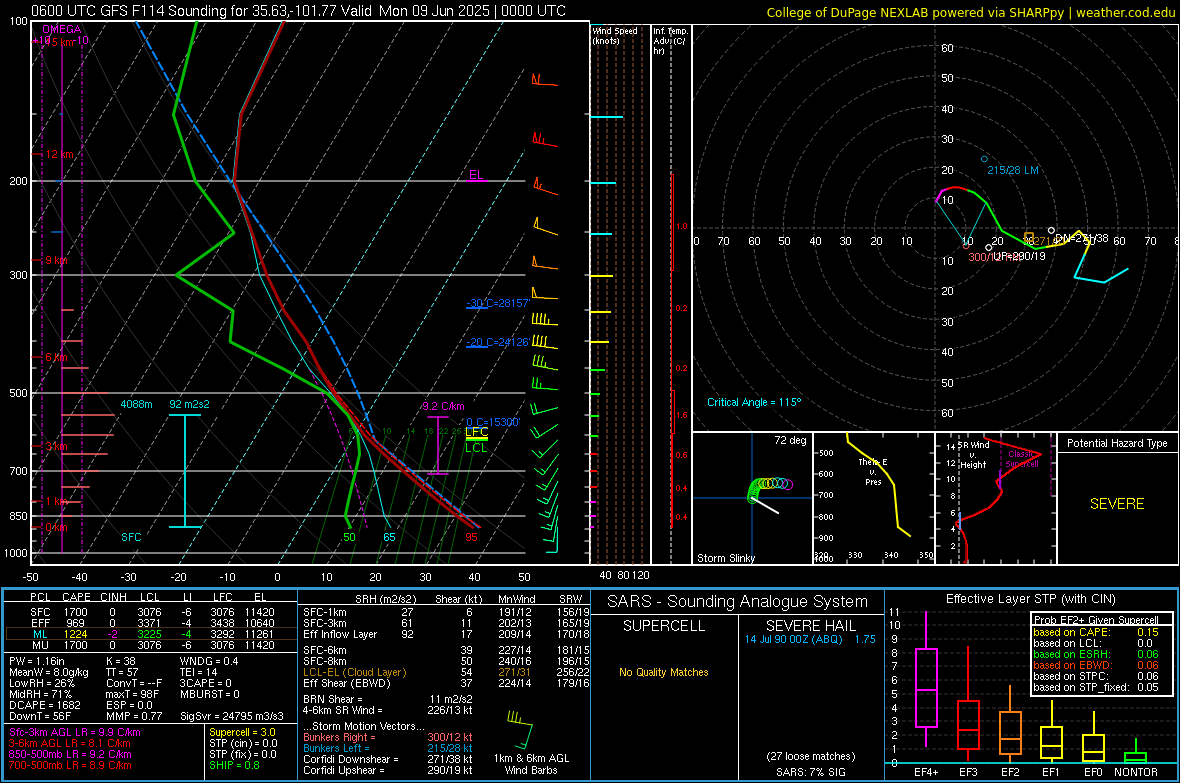Click the SUPERCELL analogue column header
This screenshot has width=1180, height=783.
pos(664,626)
